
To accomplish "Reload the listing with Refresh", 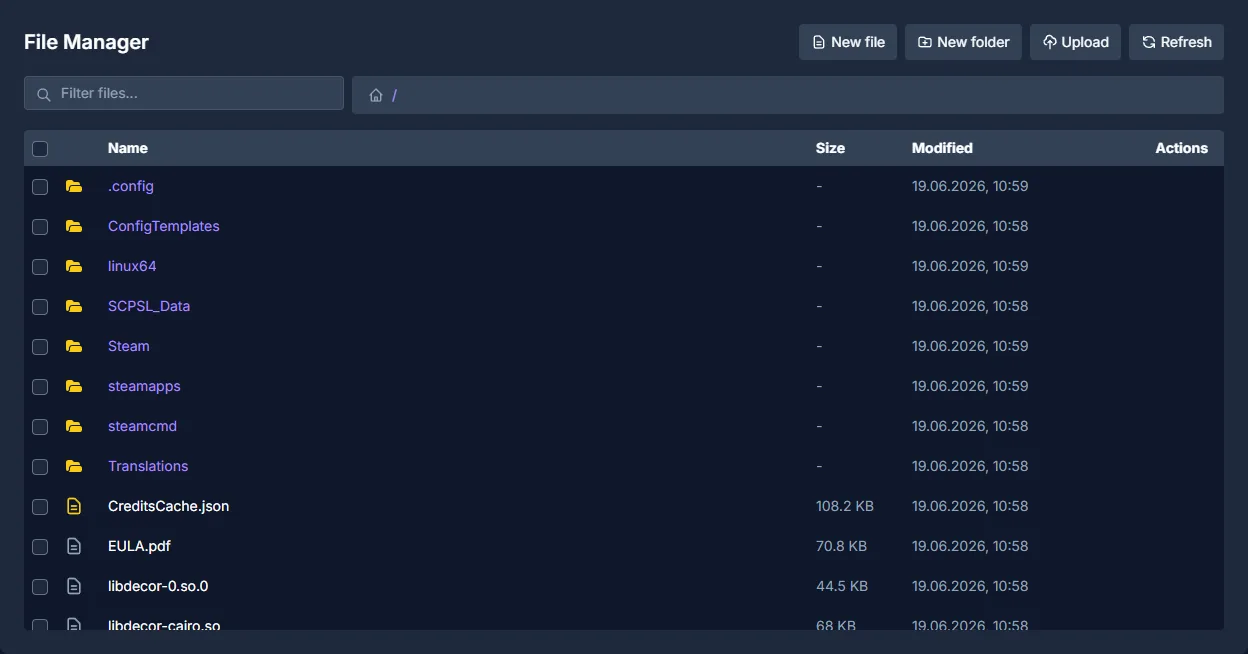I will 1176,42.
